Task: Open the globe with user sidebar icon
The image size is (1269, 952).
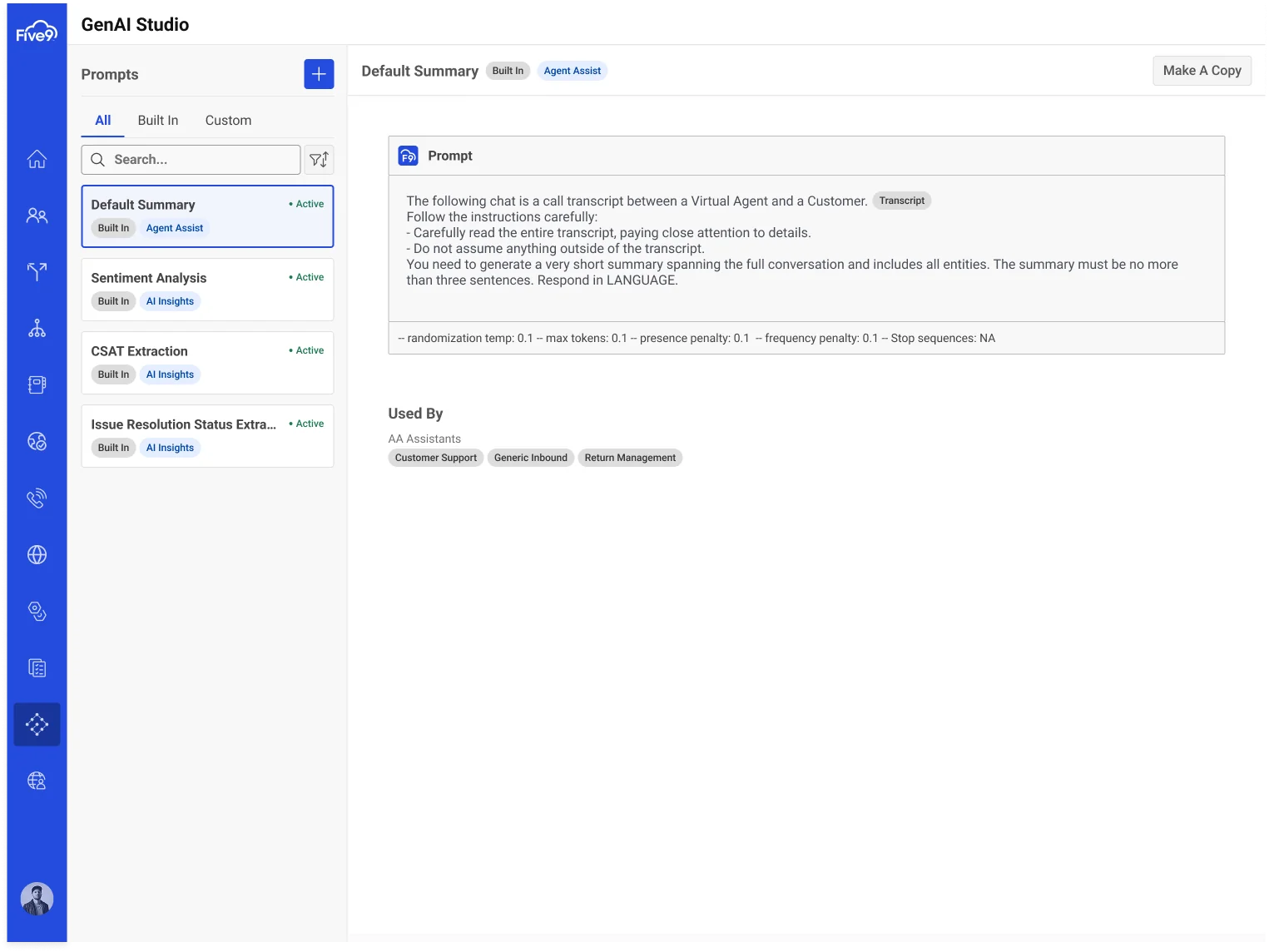Action: pyautogui.click(x=37, y=781)
